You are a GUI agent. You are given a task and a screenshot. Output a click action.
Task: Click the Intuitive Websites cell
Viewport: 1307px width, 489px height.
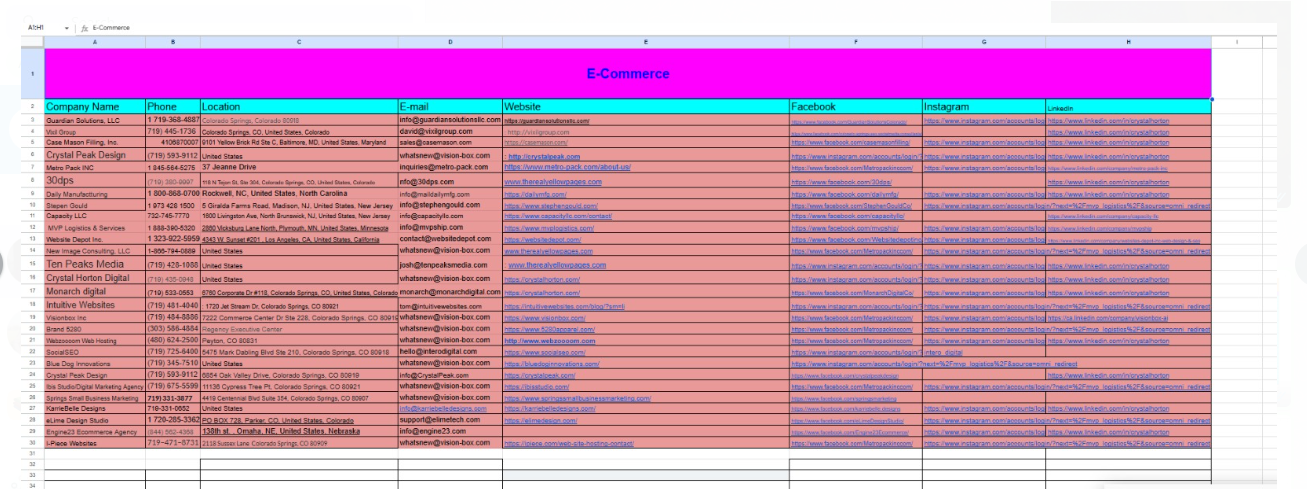[x=95, y=304]
